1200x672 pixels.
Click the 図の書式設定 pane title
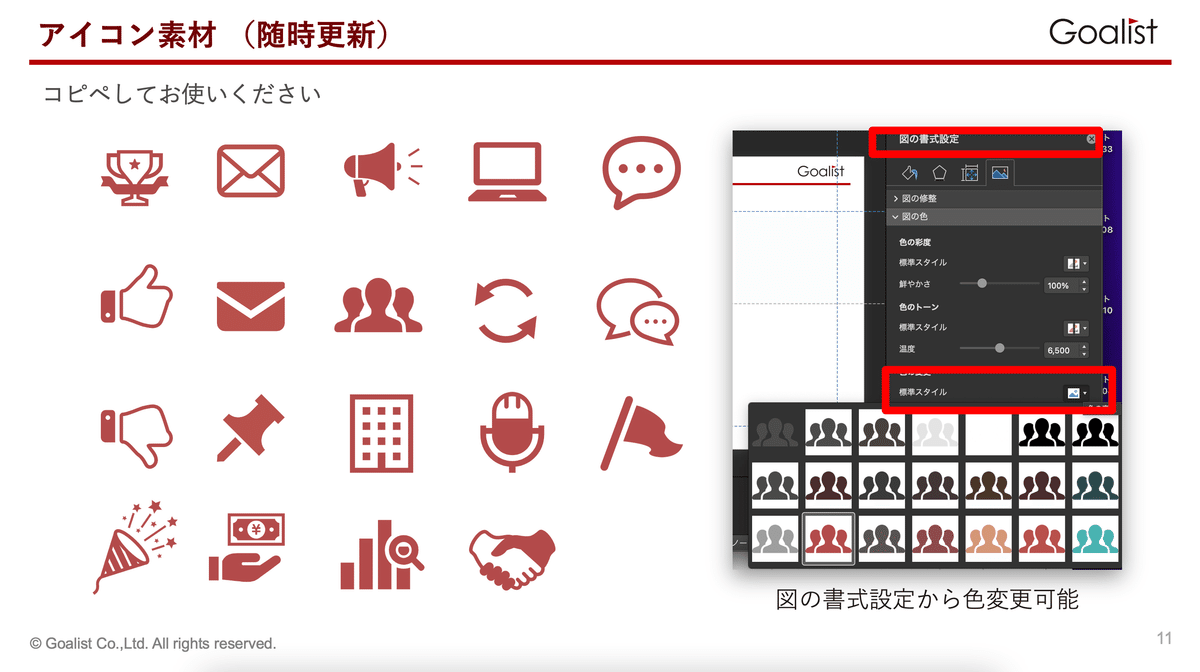929,140
